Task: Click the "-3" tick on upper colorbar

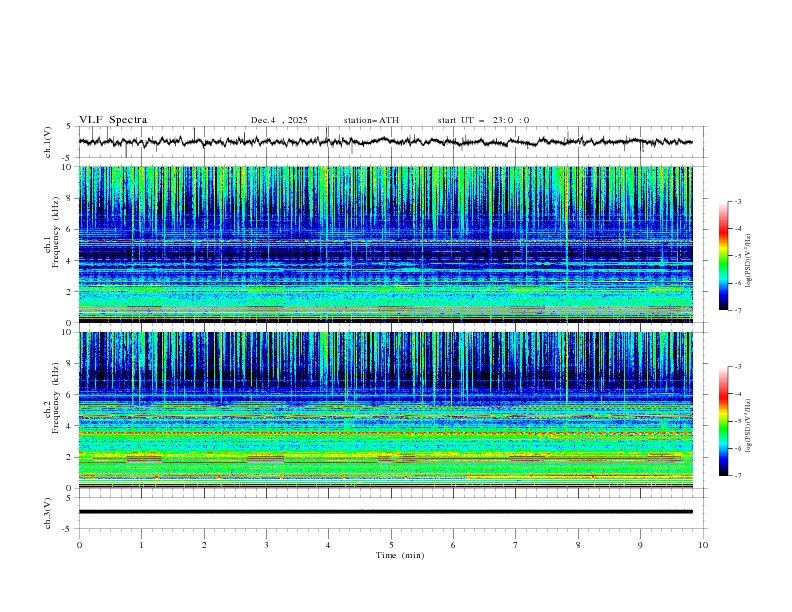Action: [738, 201]
